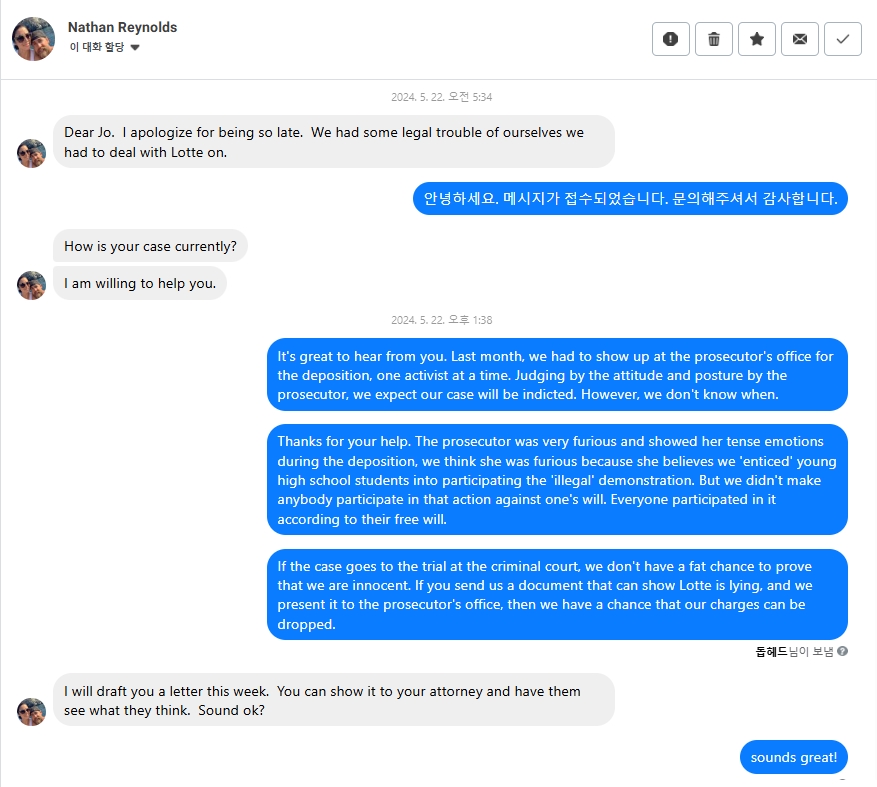Mark conversation unread with envelope icon
Image resolution: width=877 pixels, height=787 pixels.
click(x=800, y=39)
